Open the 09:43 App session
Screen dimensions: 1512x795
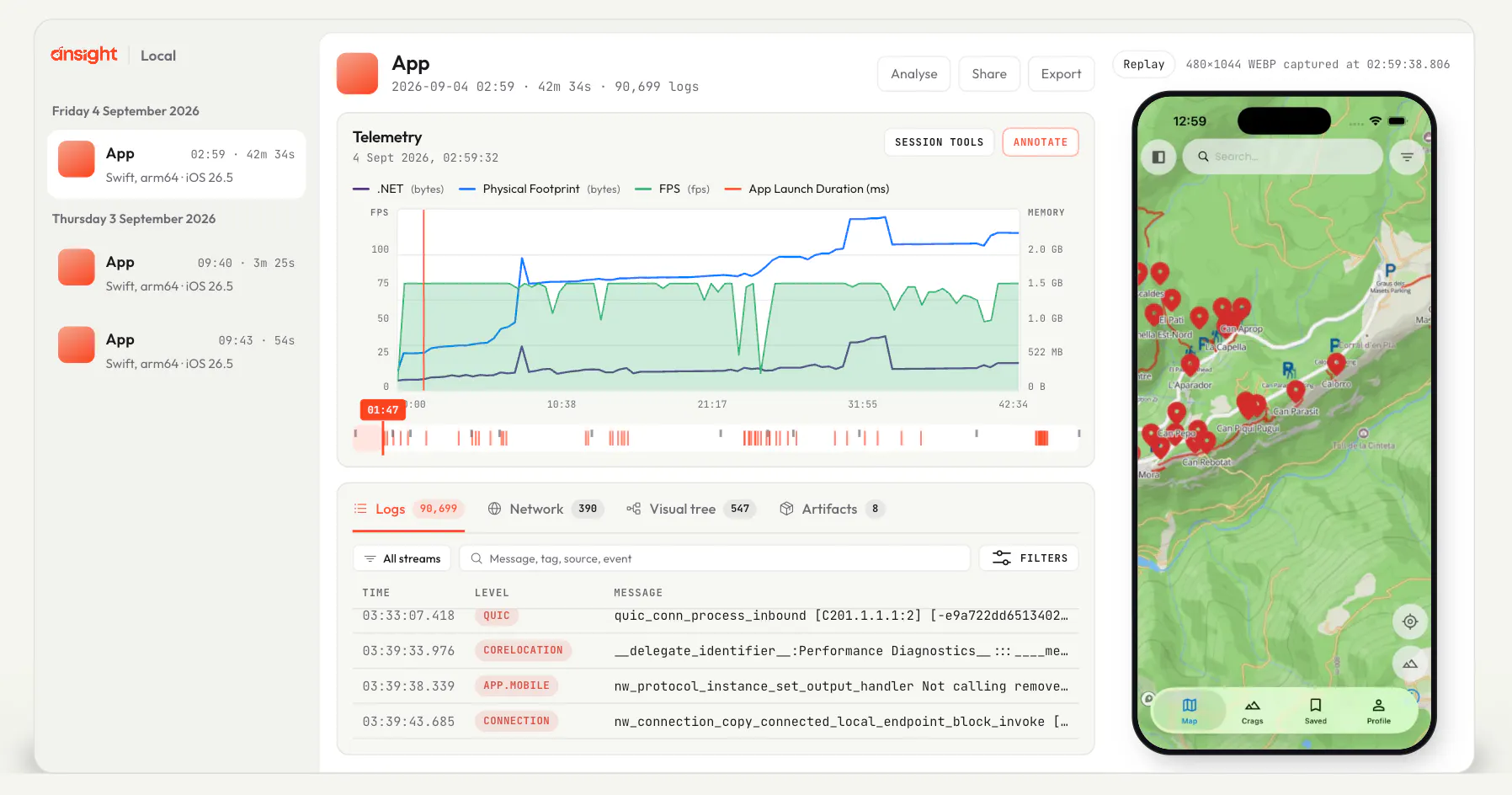176,351
